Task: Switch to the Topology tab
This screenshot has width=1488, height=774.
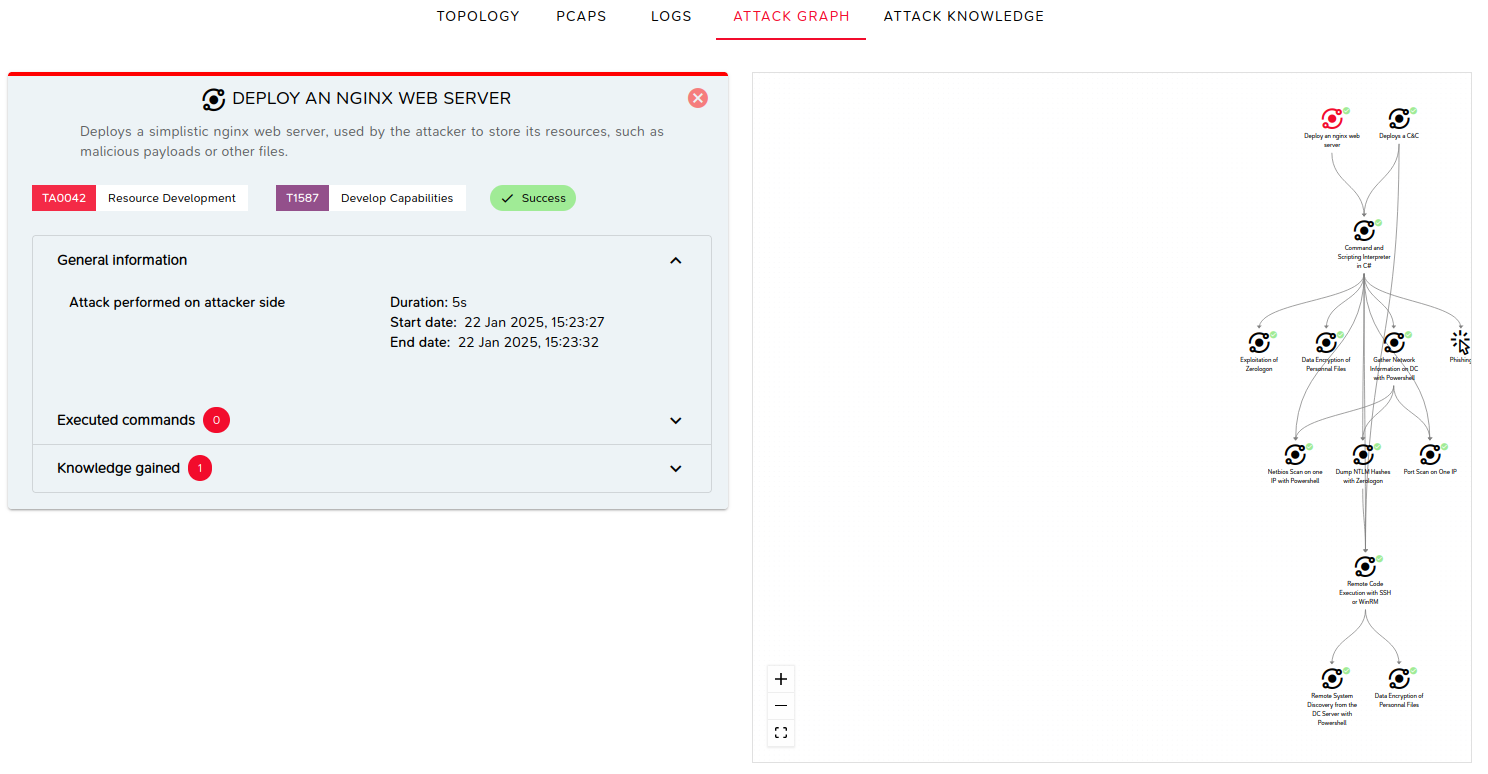Action: (478, 16)
